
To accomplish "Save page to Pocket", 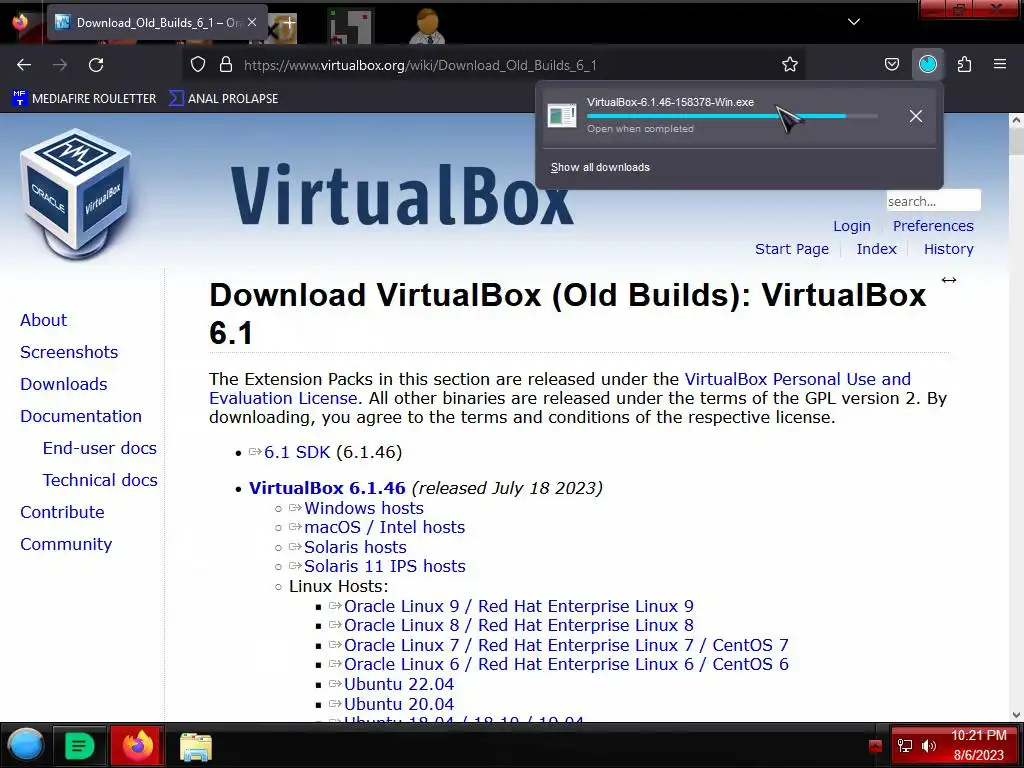I will 891,65.
